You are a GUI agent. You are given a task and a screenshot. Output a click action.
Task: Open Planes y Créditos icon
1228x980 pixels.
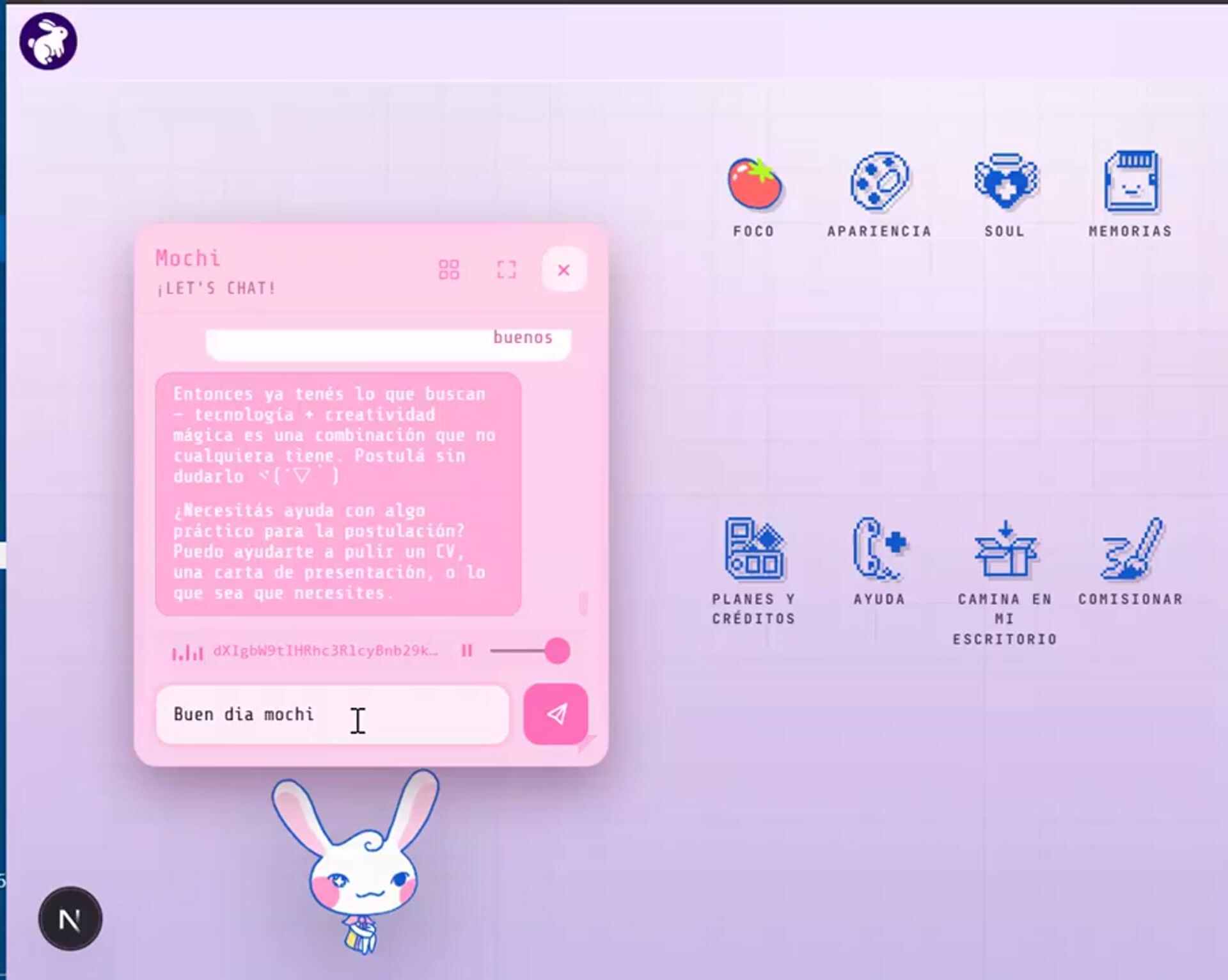pos(754,549)
